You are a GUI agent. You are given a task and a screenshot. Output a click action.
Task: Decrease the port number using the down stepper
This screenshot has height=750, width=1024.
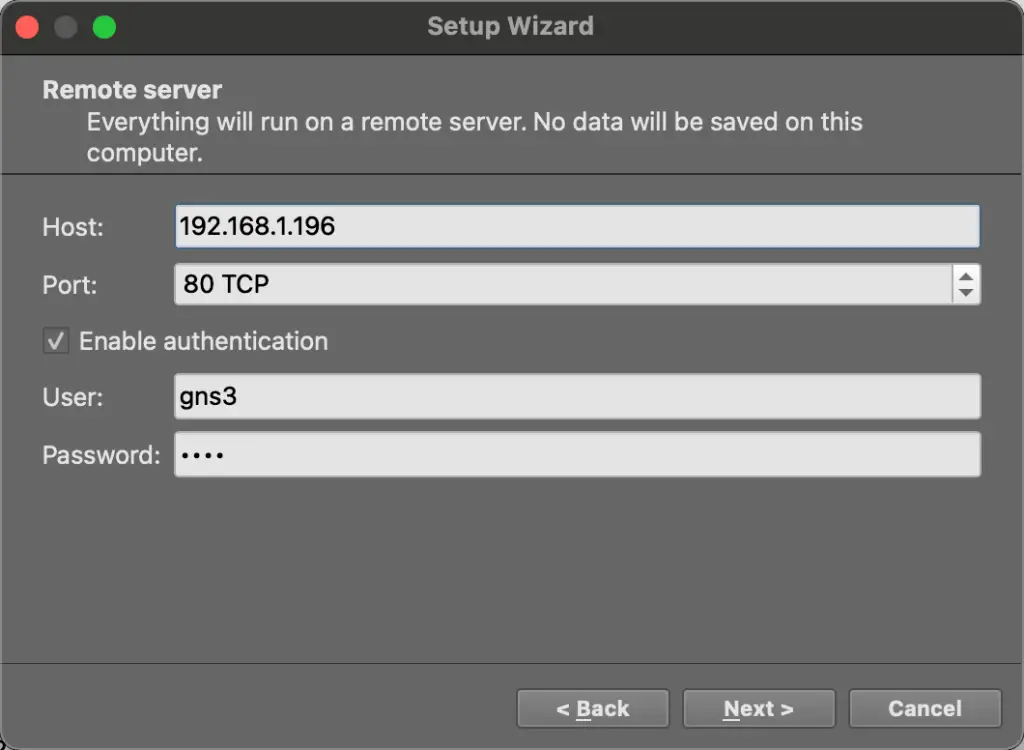[x=966, y=292]
